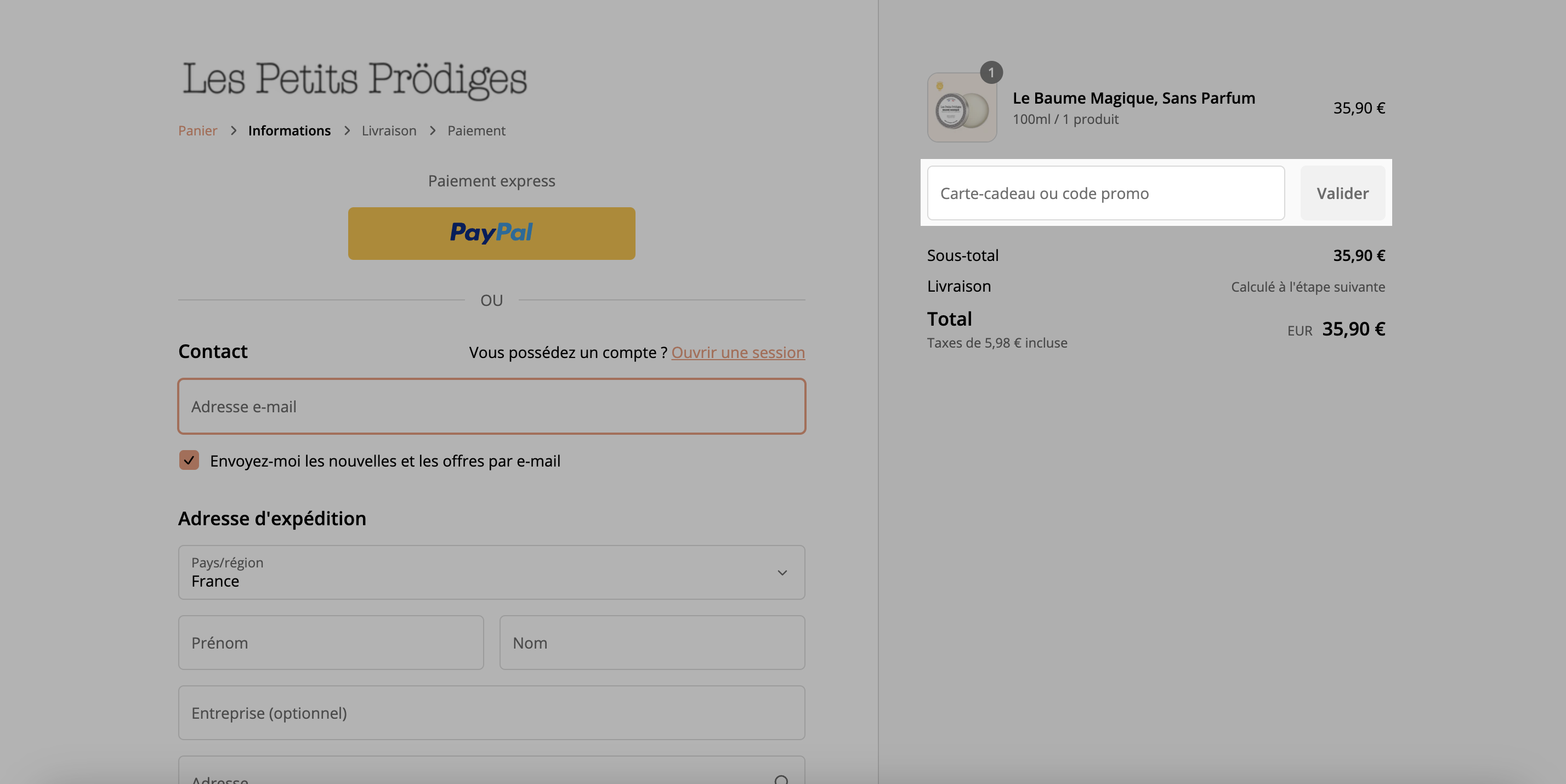The height and width of the screenshot is (784, 1566).
Task: Expand the Pays/région dropdown arrow
Action: 782,572
